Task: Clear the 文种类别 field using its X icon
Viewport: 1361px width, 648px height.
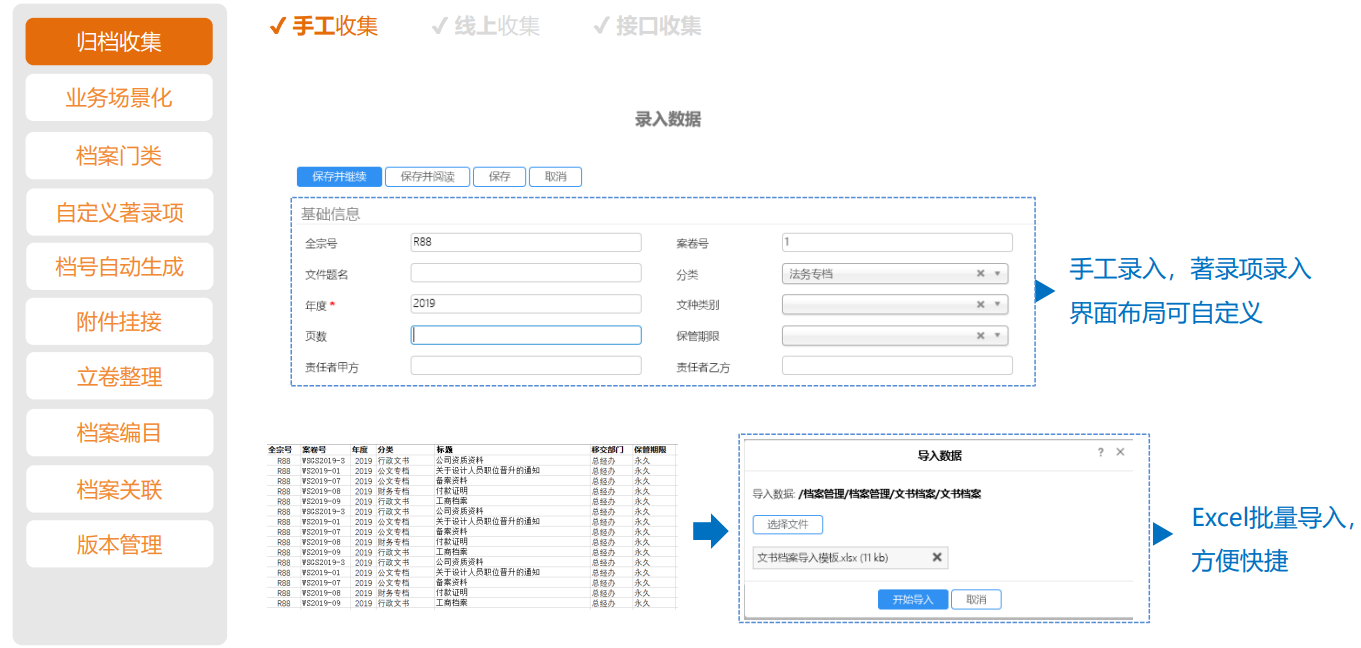Action: click(980, 305)
